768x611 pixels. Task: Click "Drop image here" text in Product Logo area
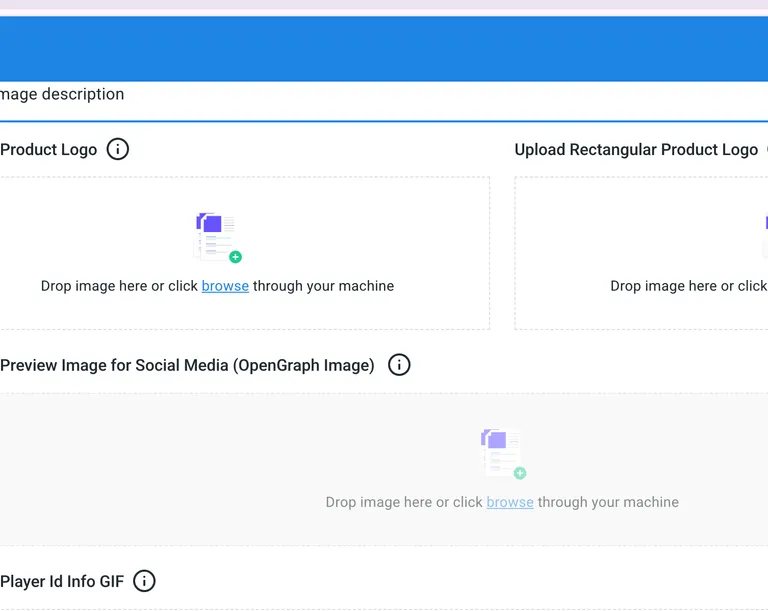[x=94, y=286]
